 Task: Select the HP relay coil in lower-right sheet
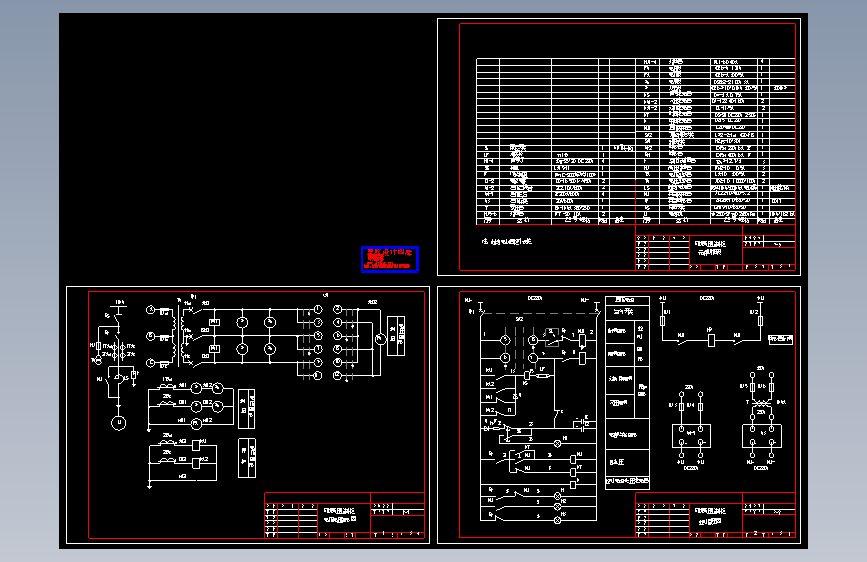click(711, 340)
